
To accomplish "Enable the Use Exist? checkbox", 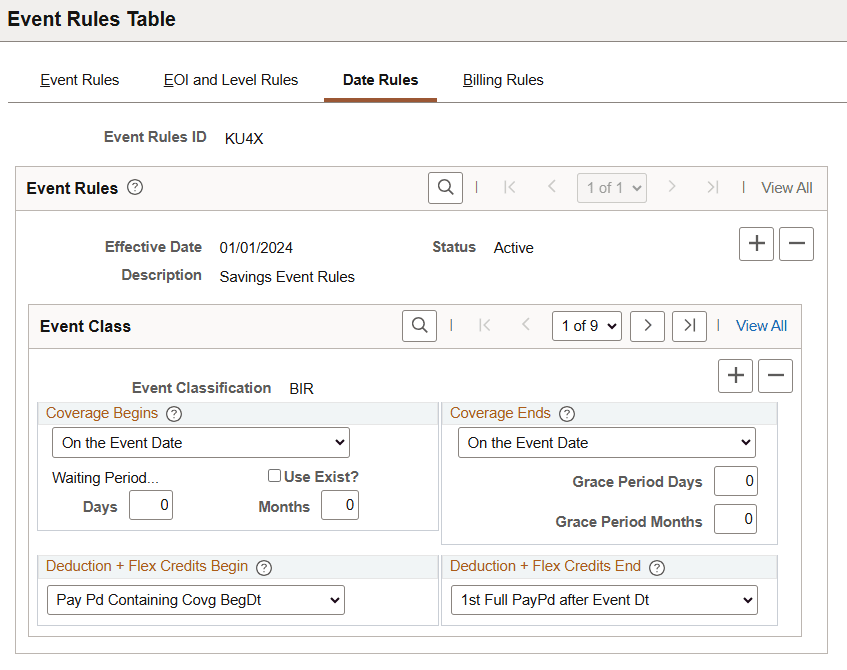I will [x=275, y=476].
